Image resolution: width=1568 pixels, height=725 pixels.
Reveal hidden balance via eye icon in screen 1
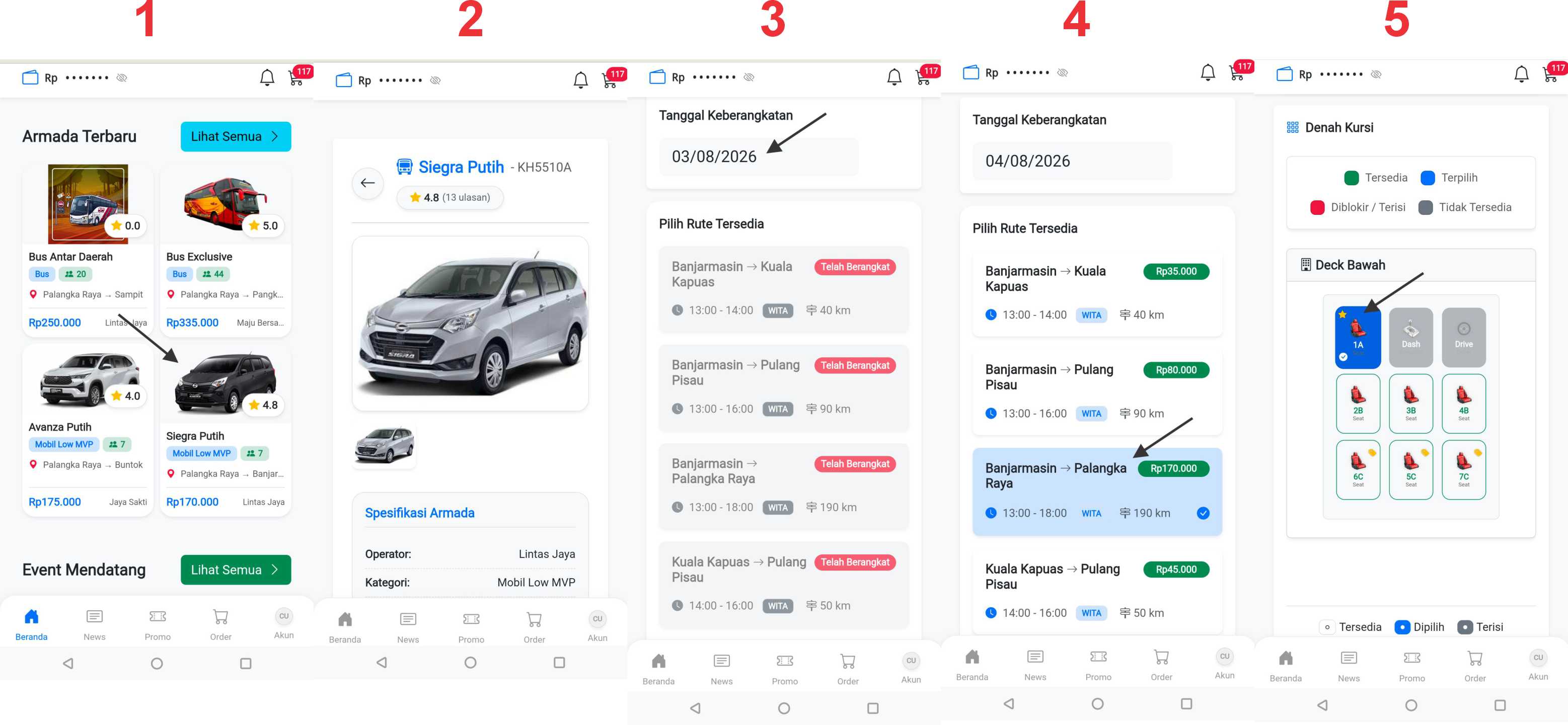click(122, 78)
